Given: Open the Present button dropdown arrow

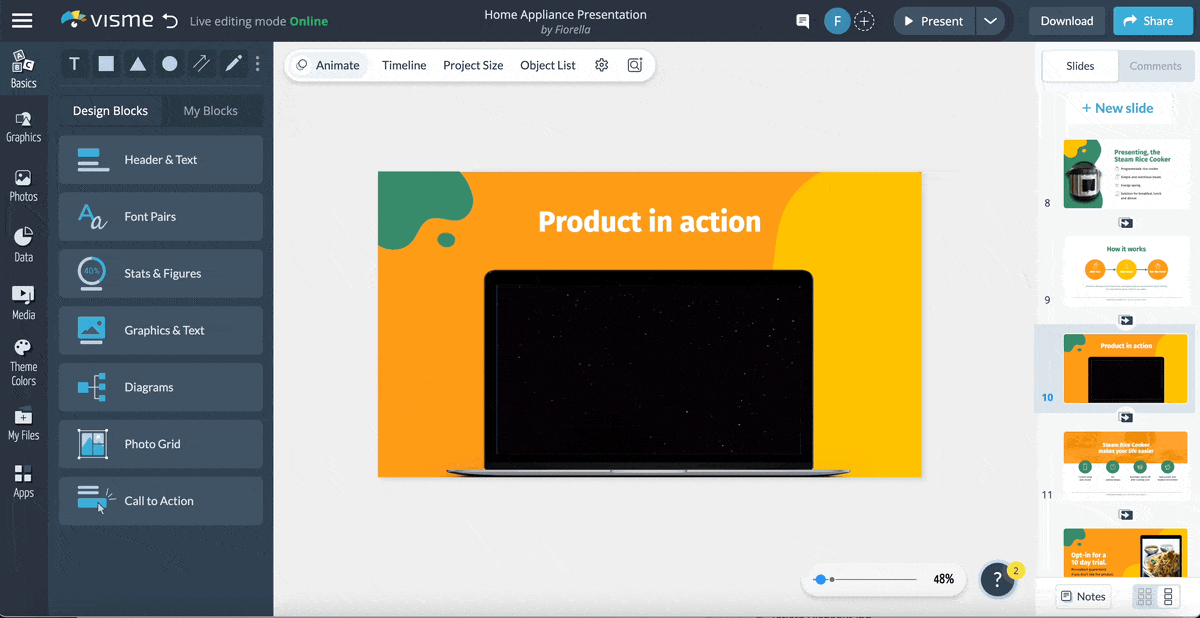Looking at the screenshot, I should [x=990, y=20].
